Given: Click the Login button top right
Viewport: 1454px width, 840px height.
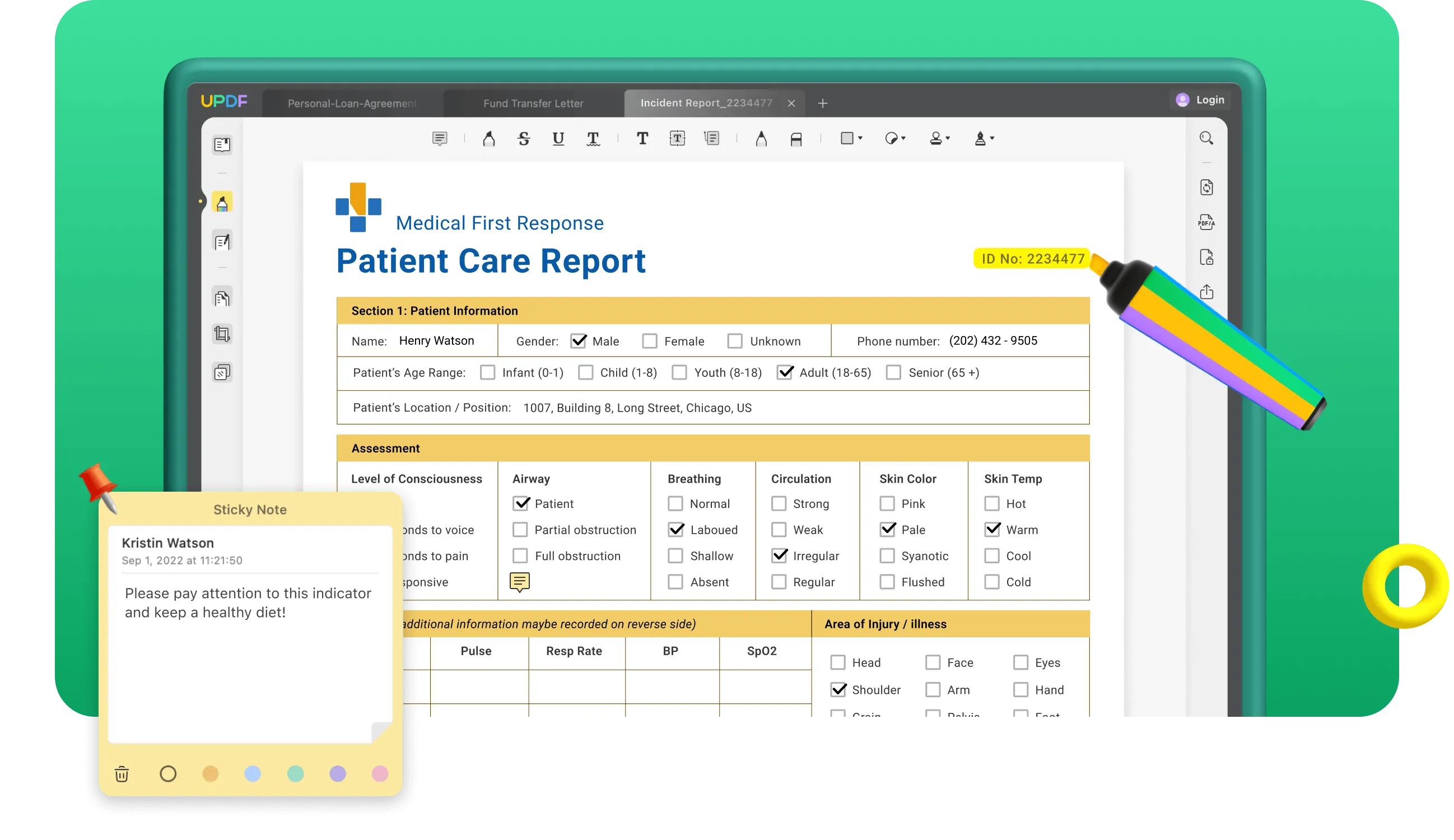Looking at the screenshot, I should point(1200,99).
